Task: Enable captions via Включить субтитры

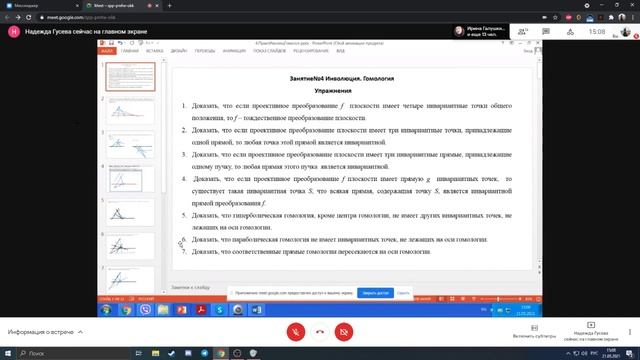Action: pos(534,331)
